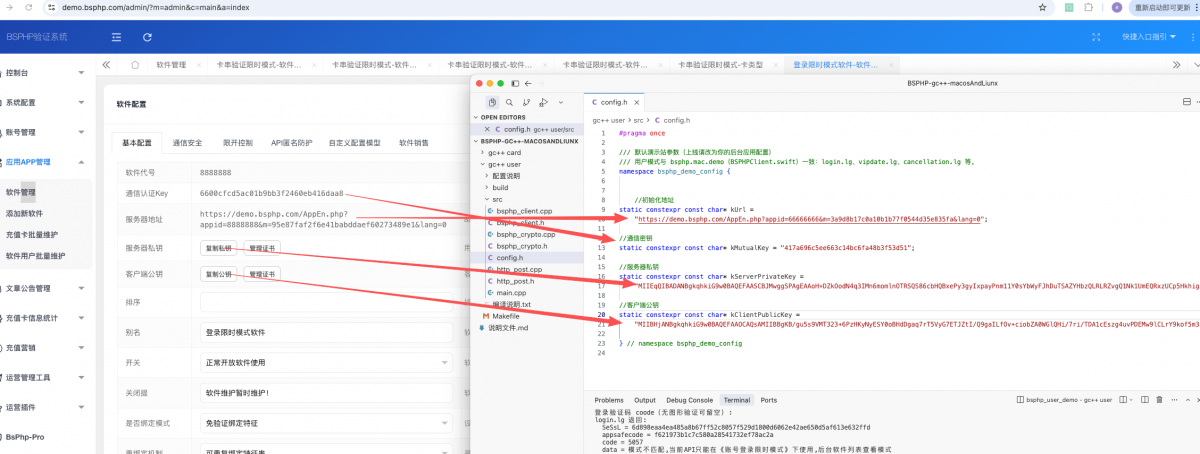Open main.cpp in file explorer
Viewport: 1200px width, 454px height.
[511, 293]
